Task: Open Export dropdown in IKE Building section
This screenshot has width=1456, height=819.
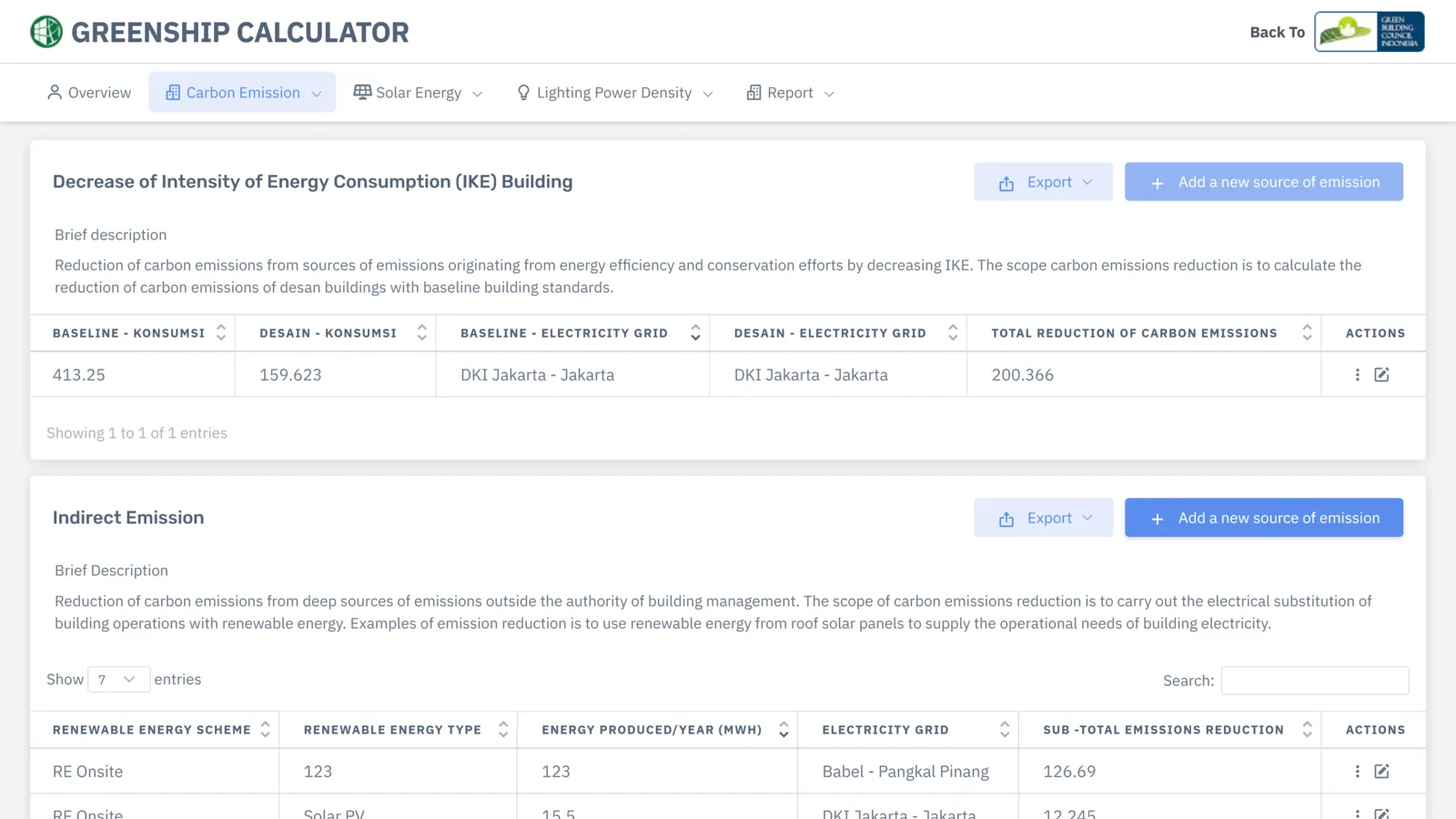Action: (x=1044, y=182)
